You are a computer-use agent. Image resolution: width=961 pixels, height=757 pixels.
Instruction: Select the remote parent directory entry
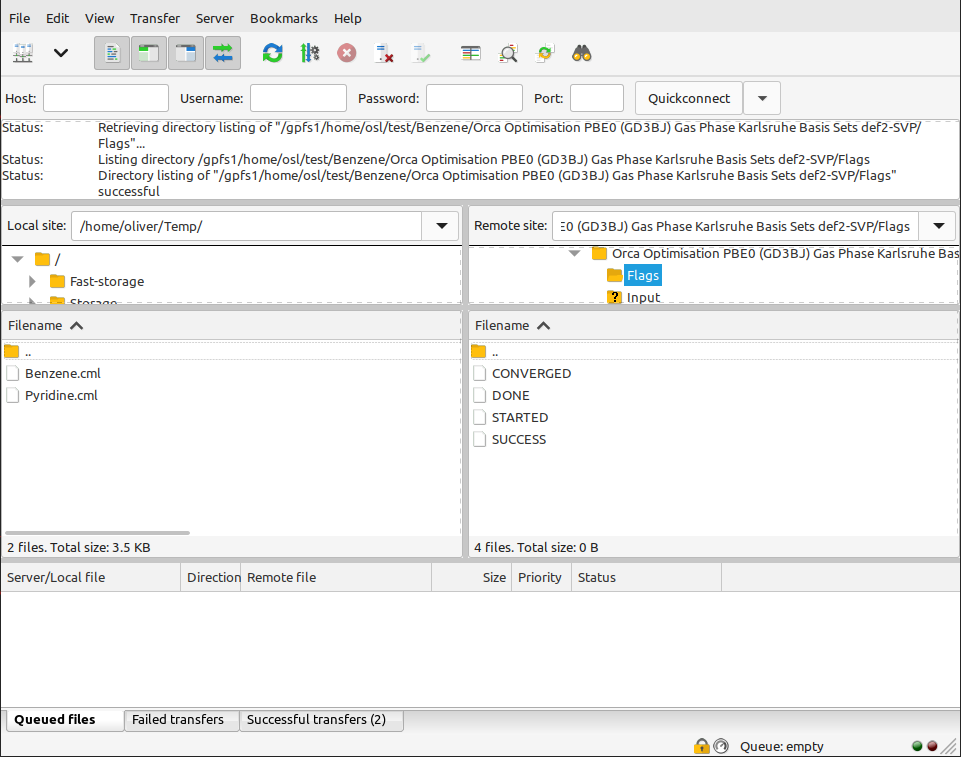pyautogui.click(x=714, y=352)
